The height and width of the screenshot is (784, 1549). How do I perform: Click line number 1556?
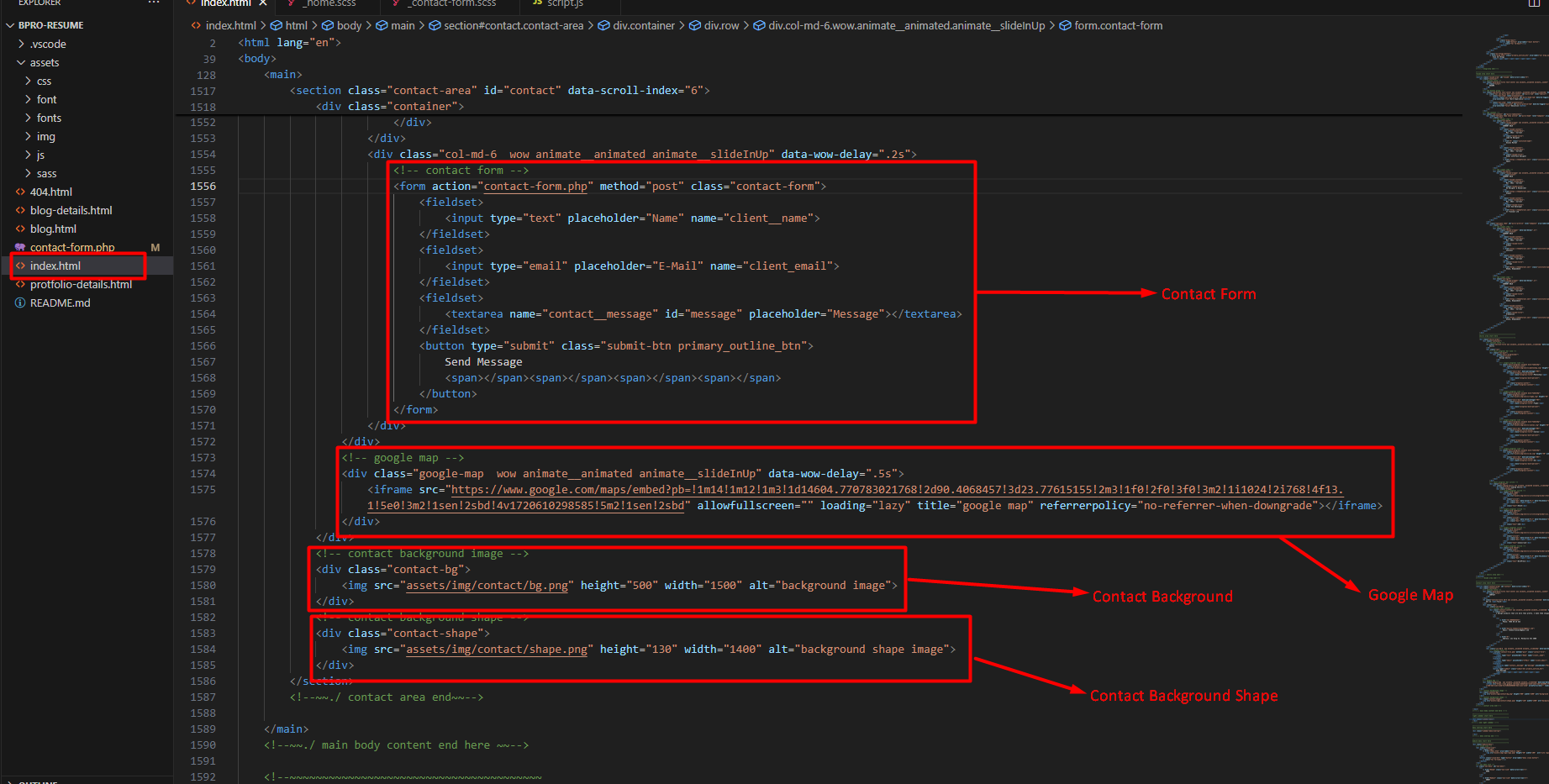203,187
